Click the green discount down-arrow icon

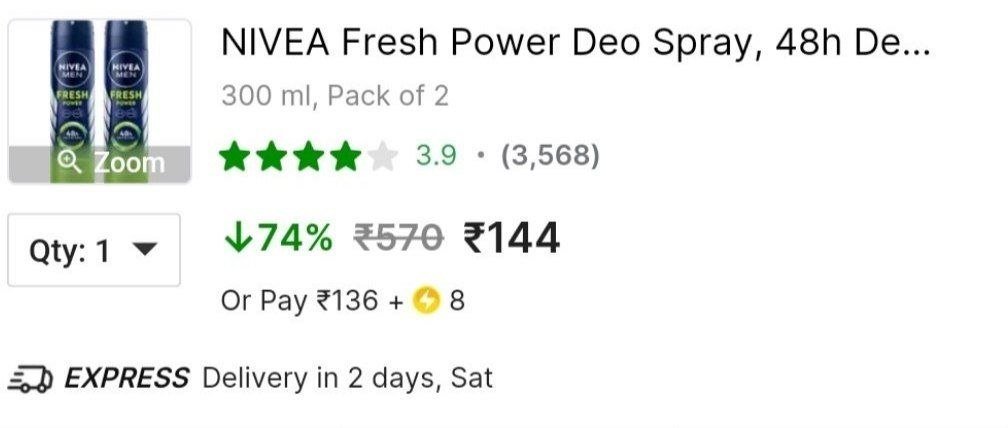click(237, 237)
